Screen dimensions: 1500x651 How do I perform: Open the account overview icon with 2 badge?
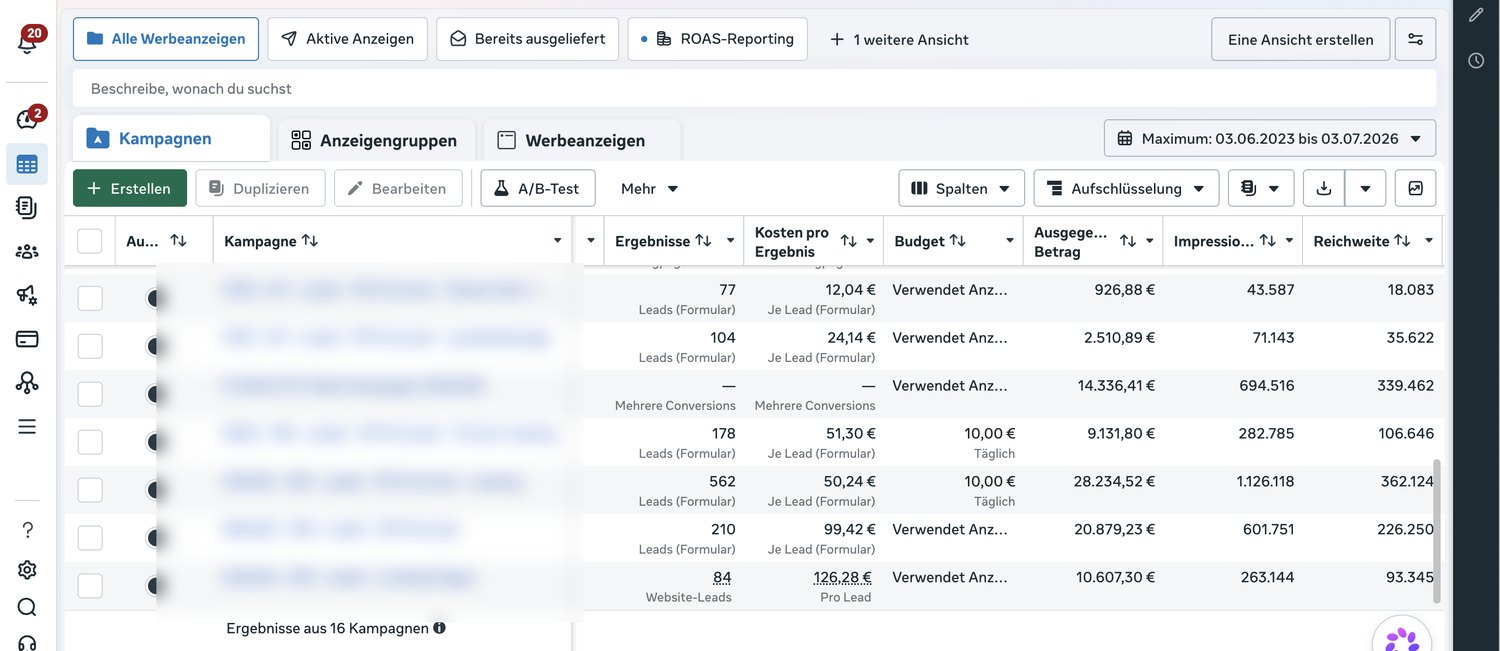coord(28,118)
